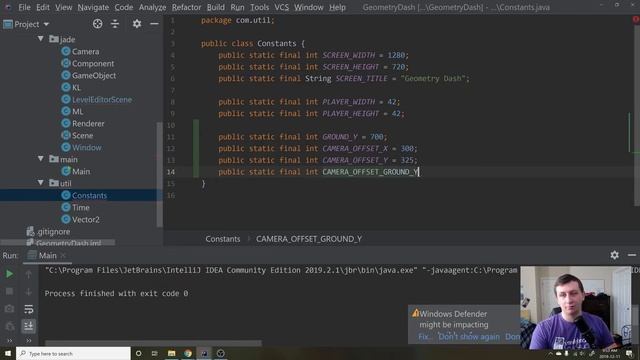Select LevelEditorScene in project tree
Screen dimensions: 640x360
pyautogui.click(x=102, y=100)
